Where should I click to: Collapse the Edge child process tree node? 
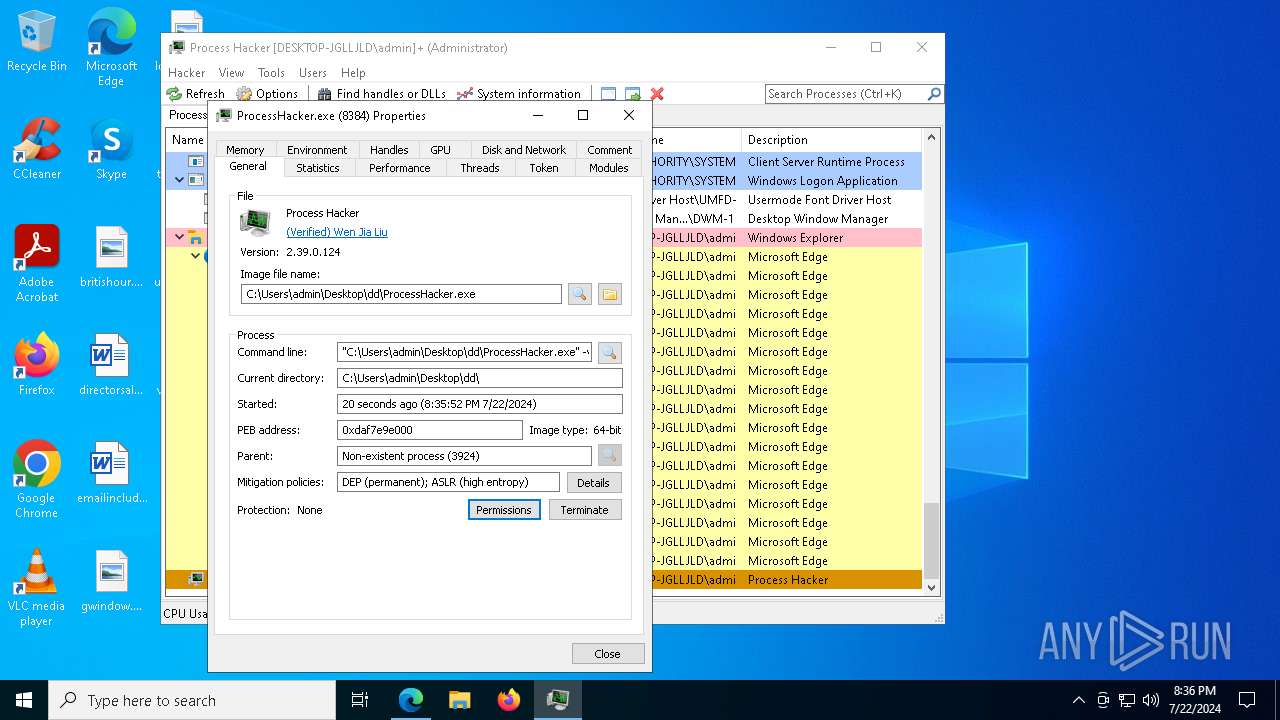(196, 256)
